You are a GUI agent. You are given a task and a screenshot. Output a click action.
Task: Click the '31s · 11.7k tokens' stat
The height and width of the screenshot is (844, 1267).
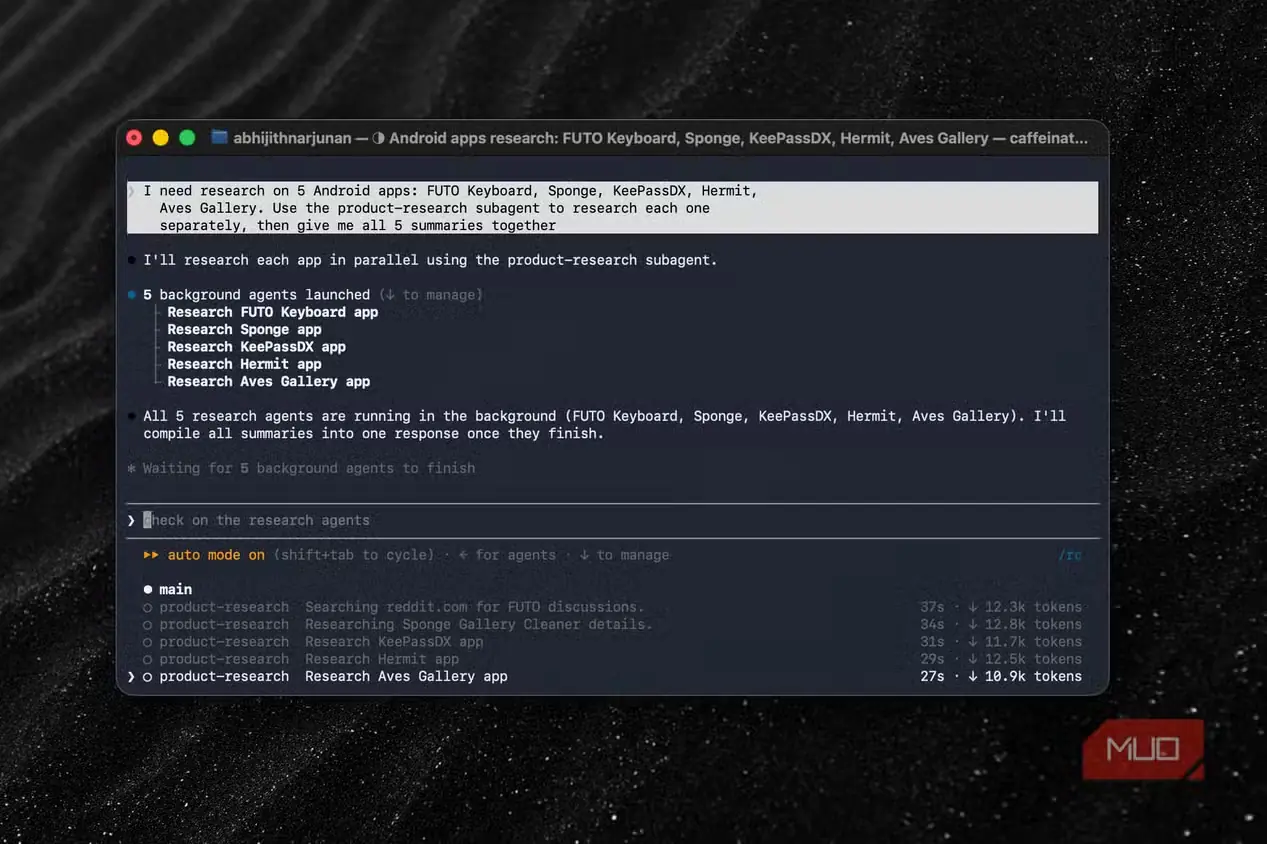click(1001, 642)
